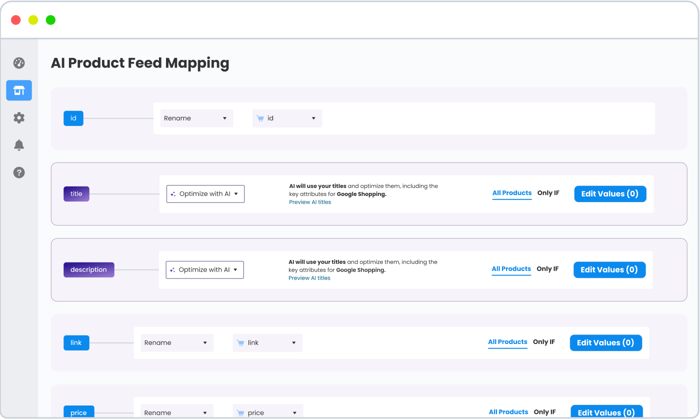Select the store feed icon in sidebar
700x420 pixels.
[x=18, y=91]
